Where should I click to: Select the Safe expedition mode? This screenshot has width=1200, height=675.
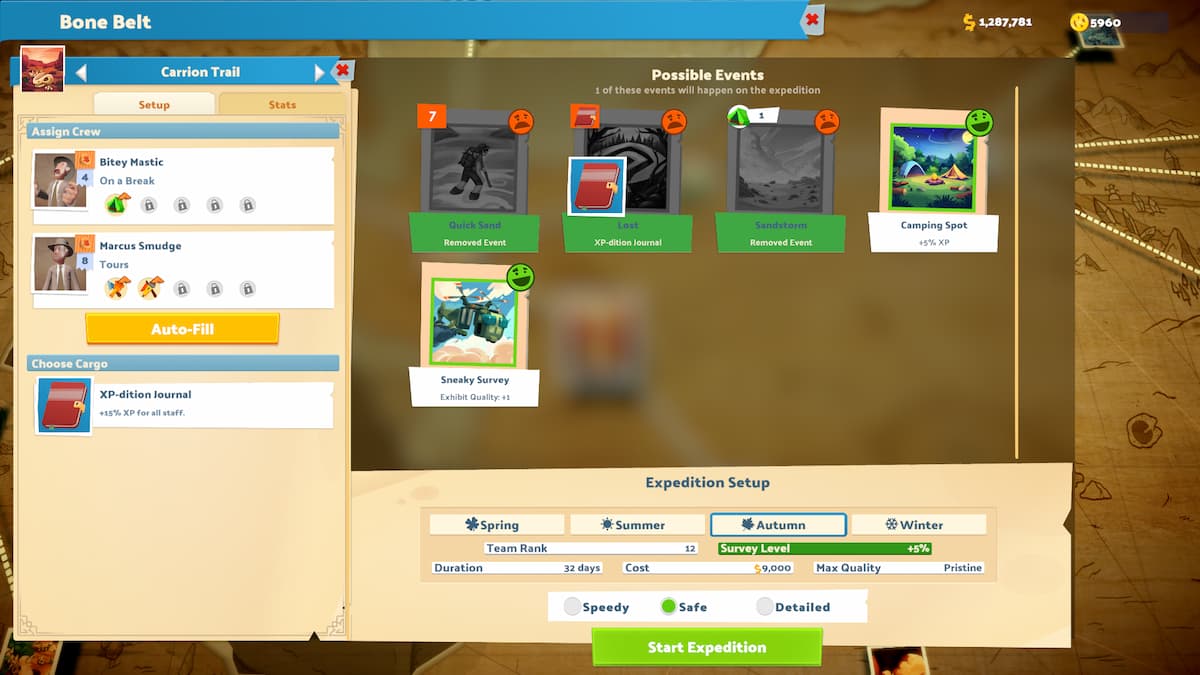pos(669,607)
